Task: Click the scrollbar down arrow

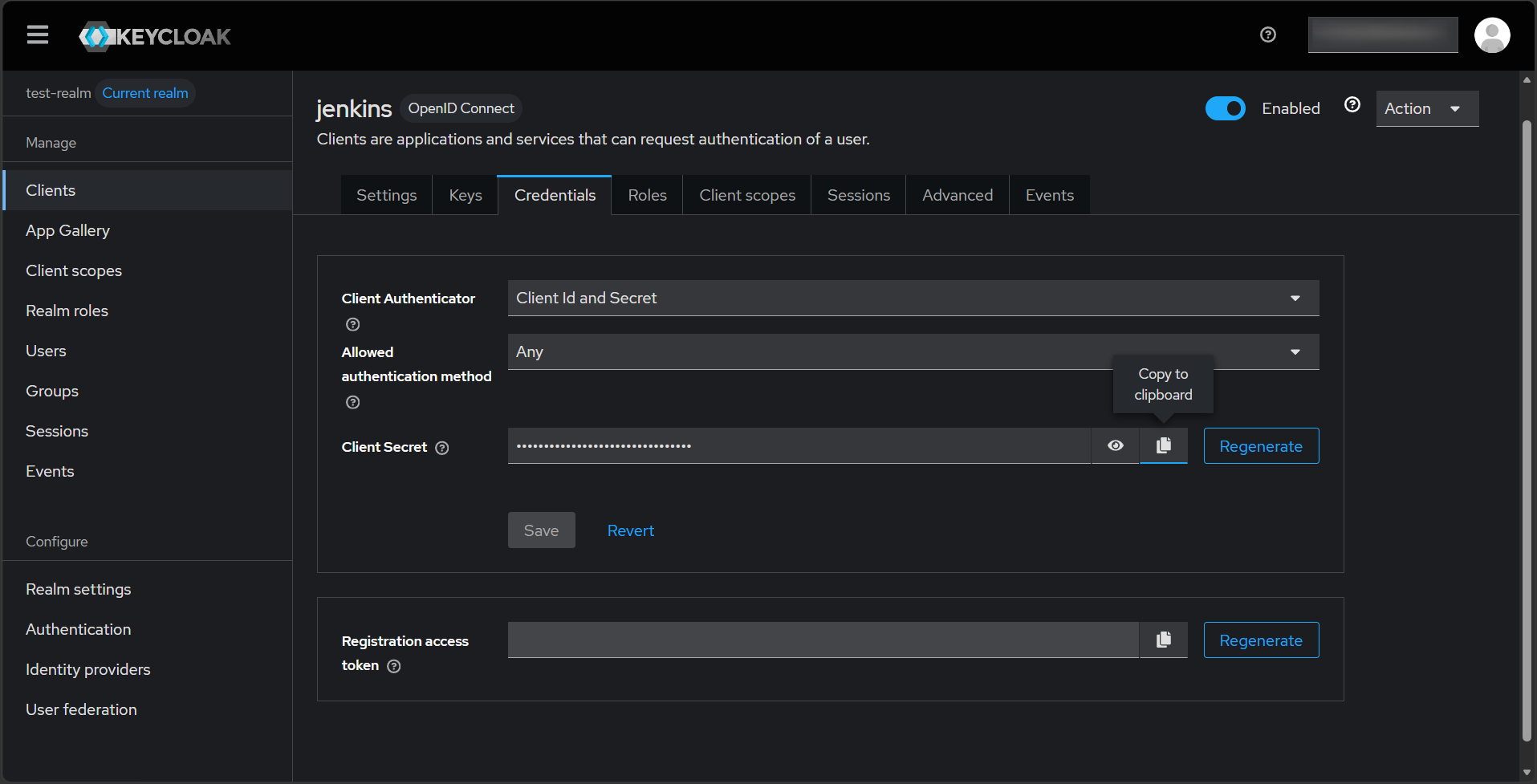Action: click(x=1527, y=772)
